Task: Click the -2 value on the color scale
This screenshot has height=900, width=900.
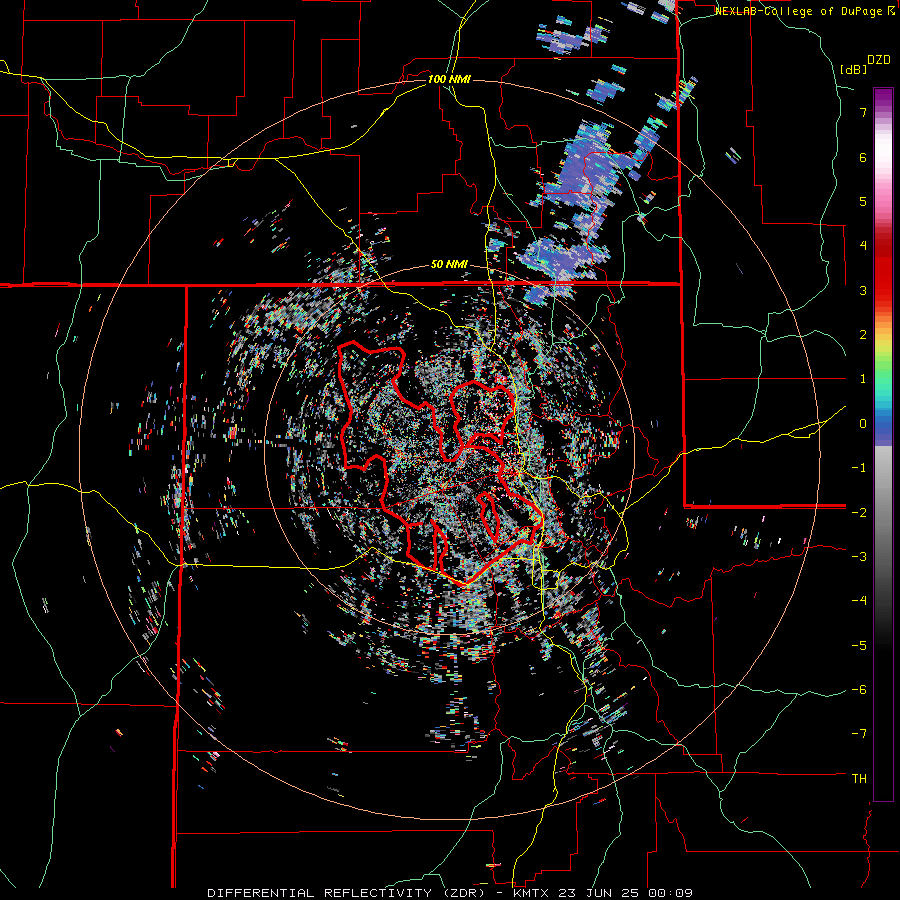Action: tap(859, 512)
